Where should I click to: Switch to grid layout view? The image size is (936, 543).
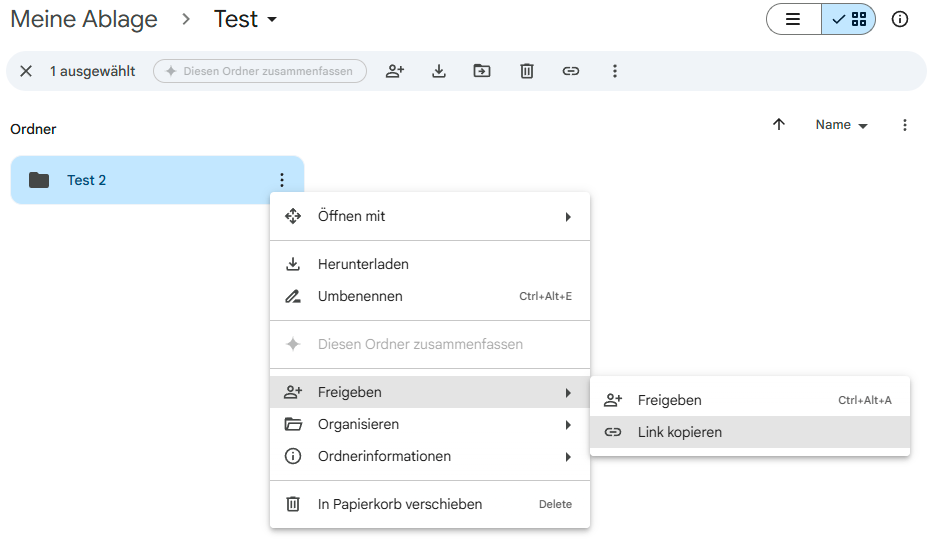tap(849, 19)
